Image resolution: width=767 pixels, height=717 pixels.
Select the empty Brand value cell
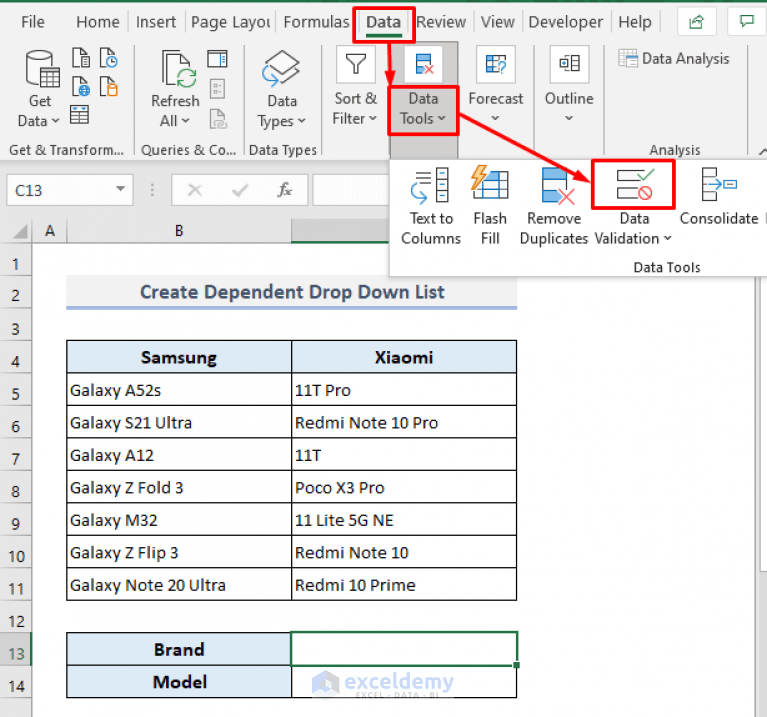click(404, 649)
